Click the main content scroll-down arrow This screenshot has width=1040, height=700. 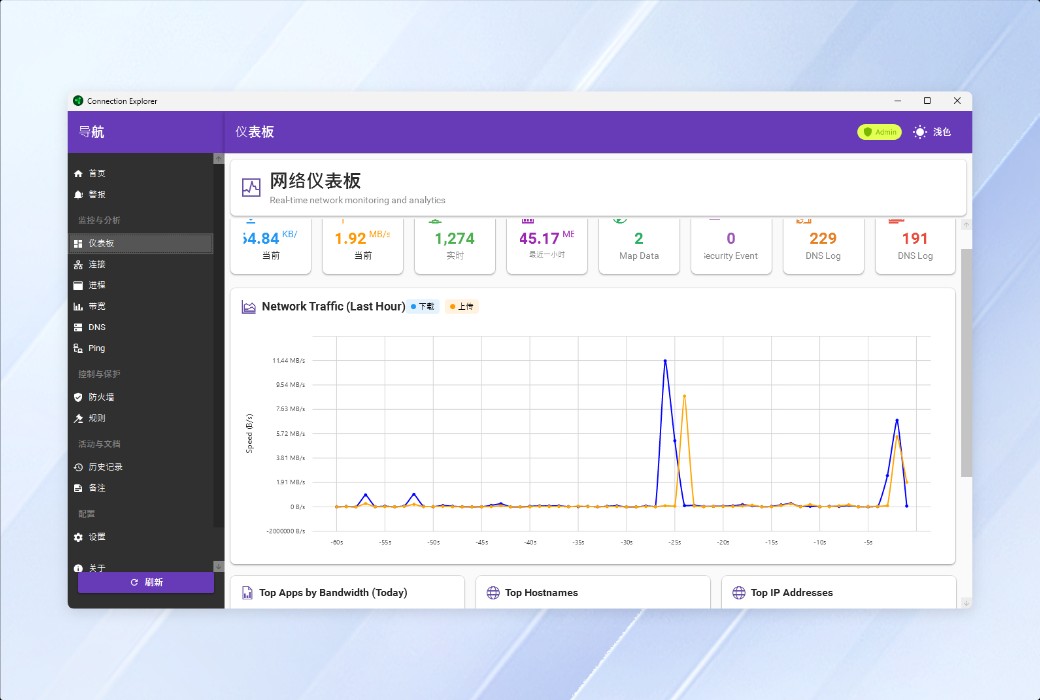966,603
